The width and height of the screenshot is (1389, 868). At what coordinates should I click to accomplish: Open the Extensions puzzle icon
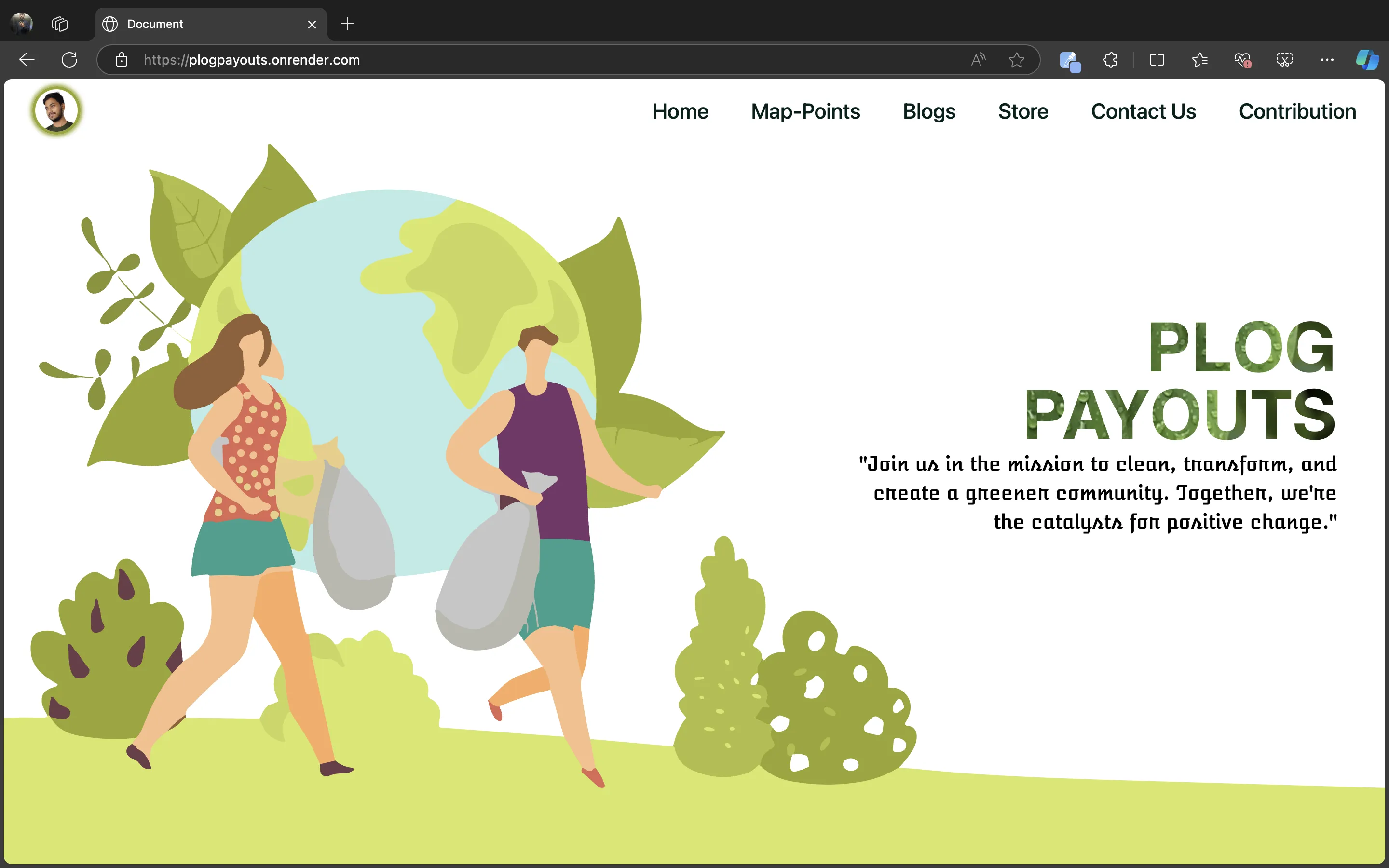tap(1111, 60)
